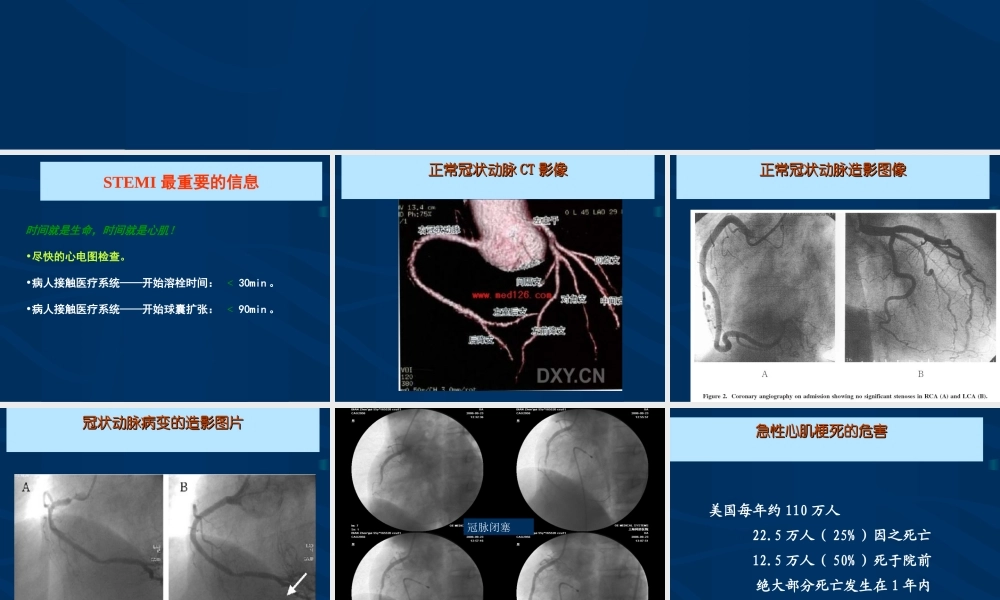Click angiogram image labeled A
Image resolution: width=1000 pixels, height=600 pixels.
pos(763,285)
